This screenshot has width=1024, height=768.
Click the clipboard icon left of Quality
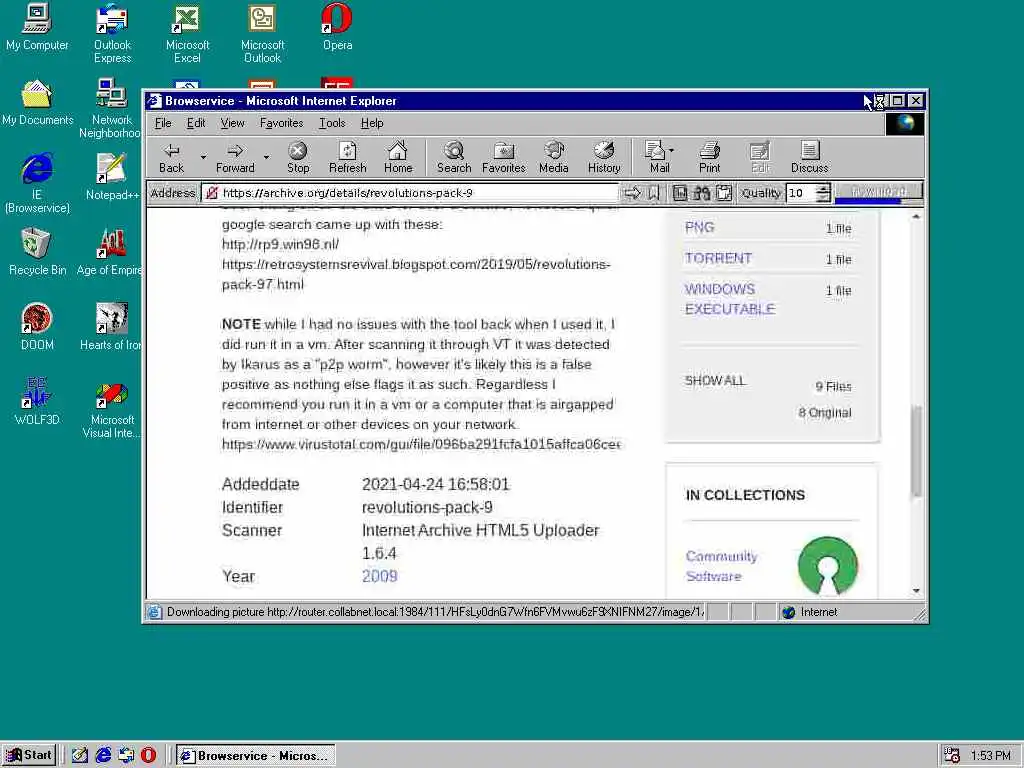[x=724, y=193]
